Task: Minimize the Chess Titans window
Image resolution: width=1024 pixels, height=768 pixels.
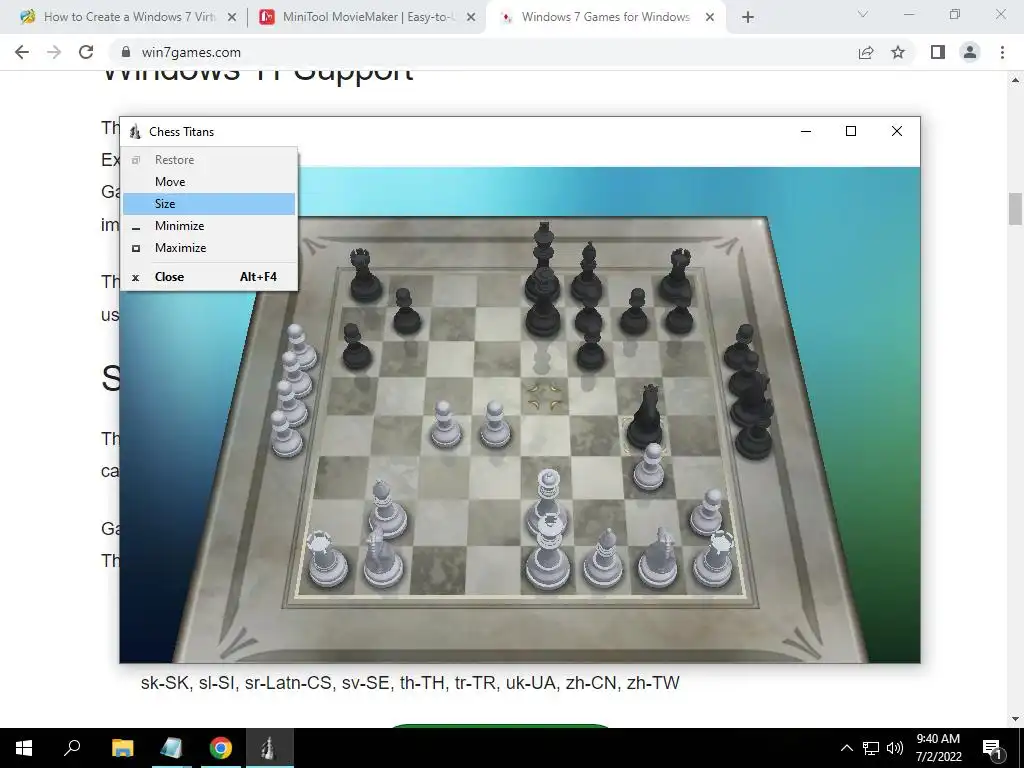Action: 806,131
